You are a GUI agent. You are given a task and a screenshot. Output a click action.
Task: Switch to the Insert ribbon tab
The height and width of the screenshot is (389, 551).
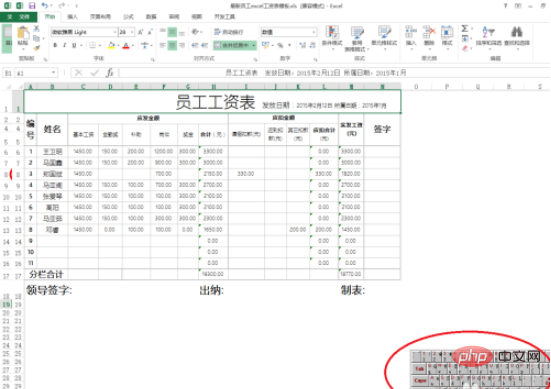click(72, 17)
